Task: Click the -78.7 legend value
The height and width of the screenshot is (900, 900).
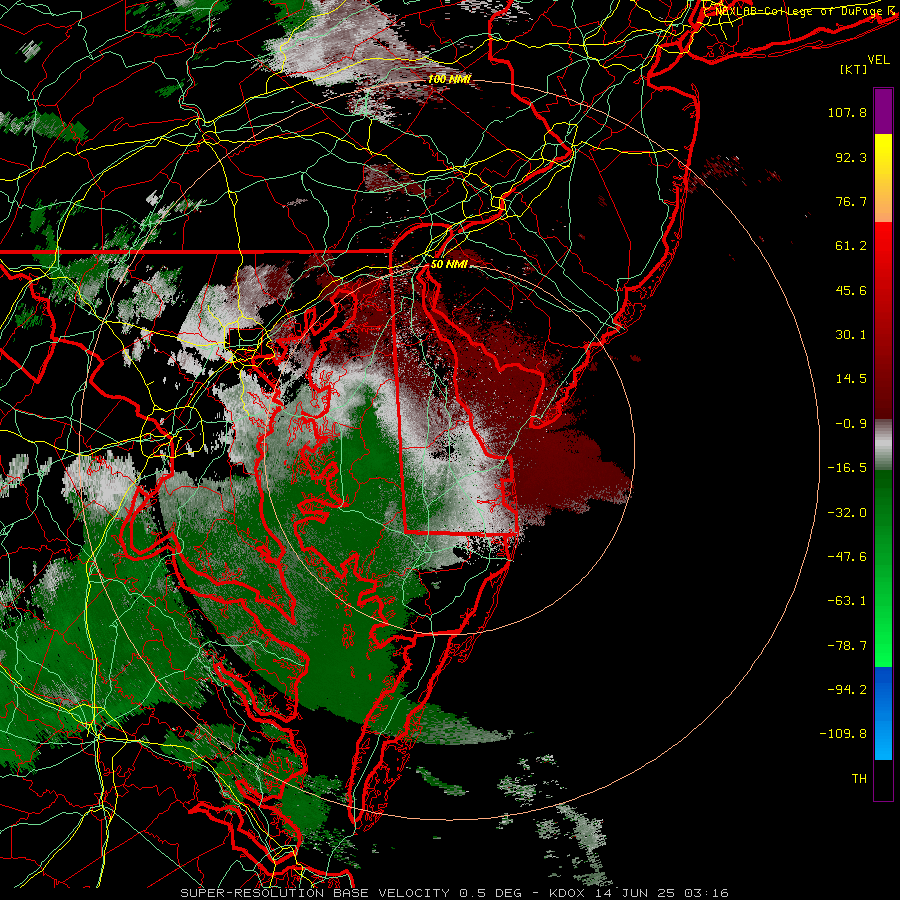Action: (x=847, y=646)
